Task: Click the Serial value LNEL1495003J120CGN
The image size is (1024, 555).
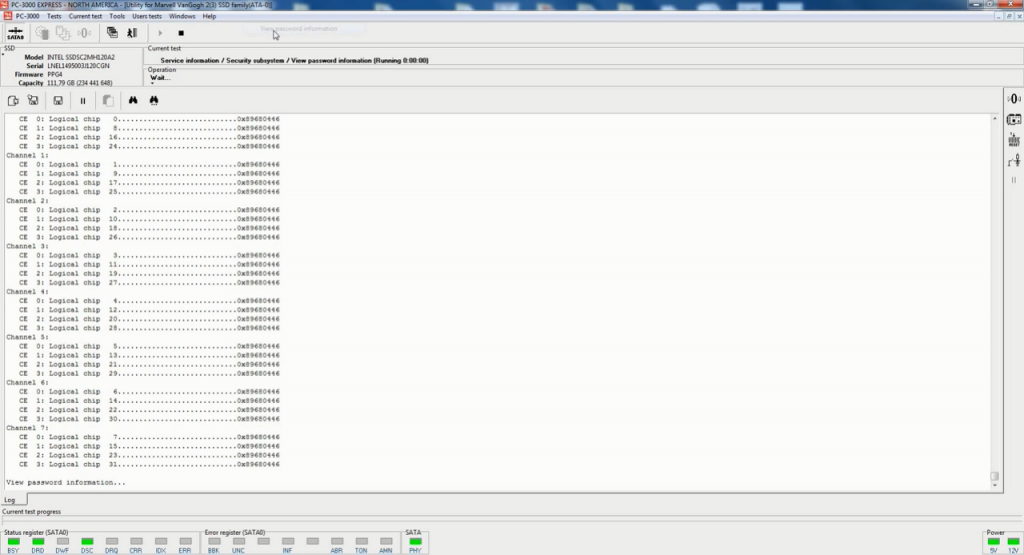Action: pos(78,66)
